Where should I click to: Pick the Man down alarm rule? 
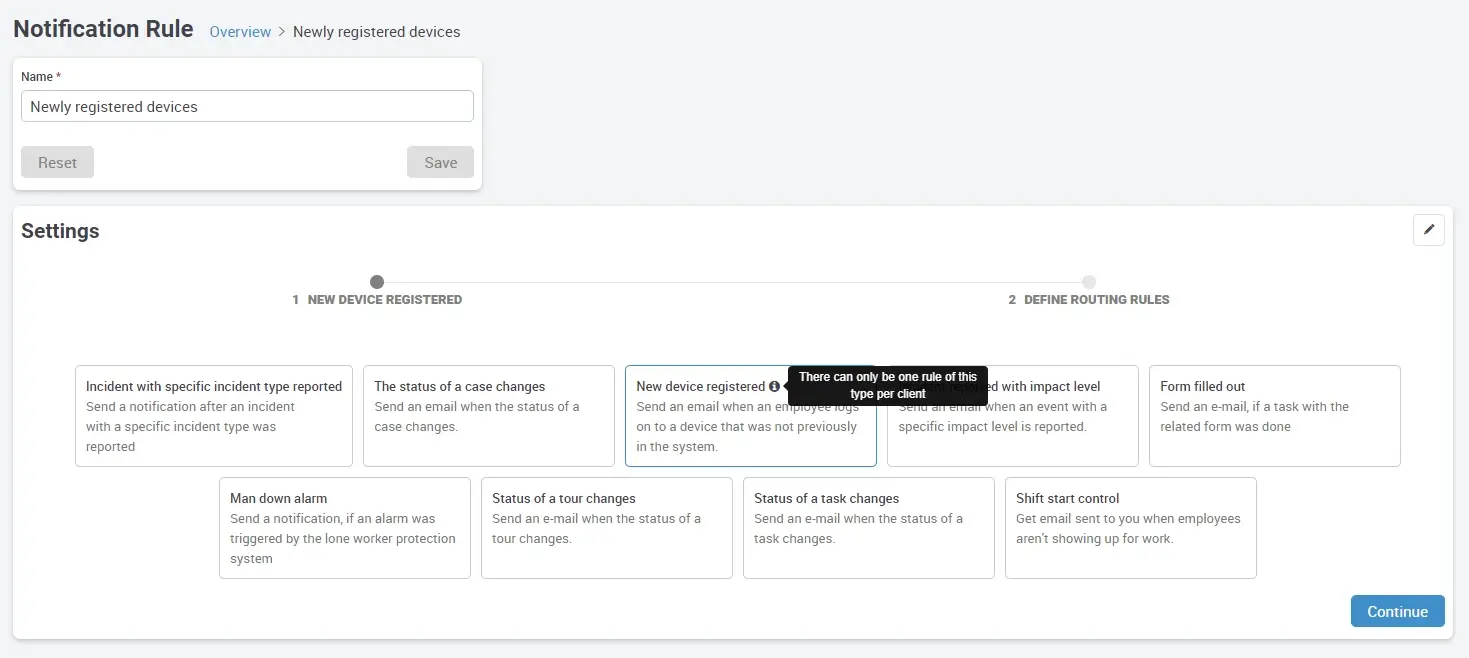pyautogui.click(x=344, y=528)
